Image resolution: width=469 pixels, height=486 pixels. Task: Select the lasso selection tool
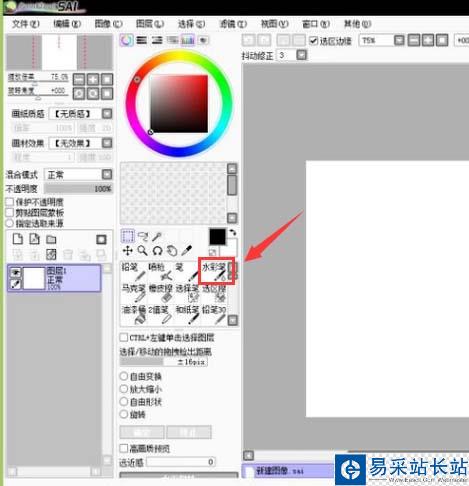coord(143,236)
